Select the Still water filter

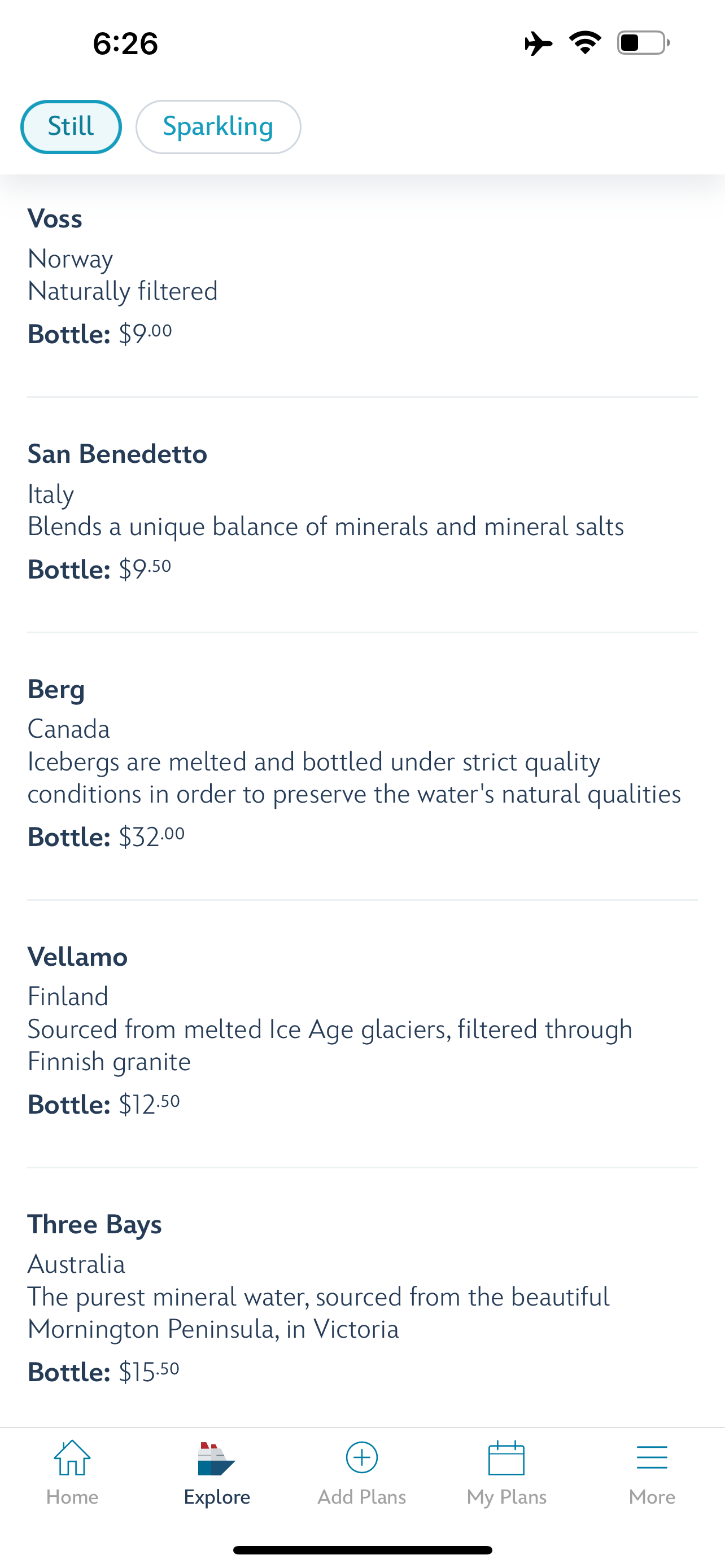click(x=71, y=126)
